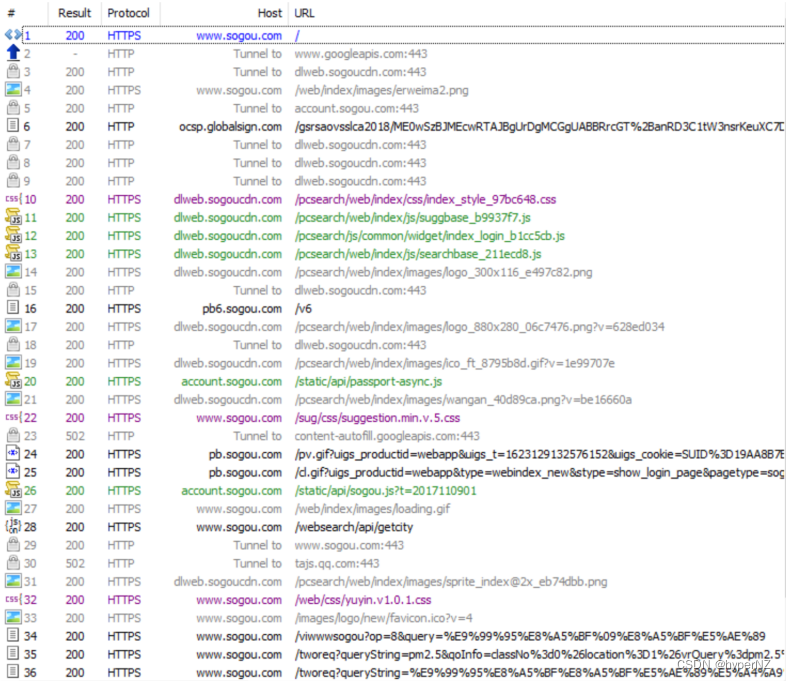
Task: Select the account.sogou.com:443 tunnel URL
Action: click(356, 108)
